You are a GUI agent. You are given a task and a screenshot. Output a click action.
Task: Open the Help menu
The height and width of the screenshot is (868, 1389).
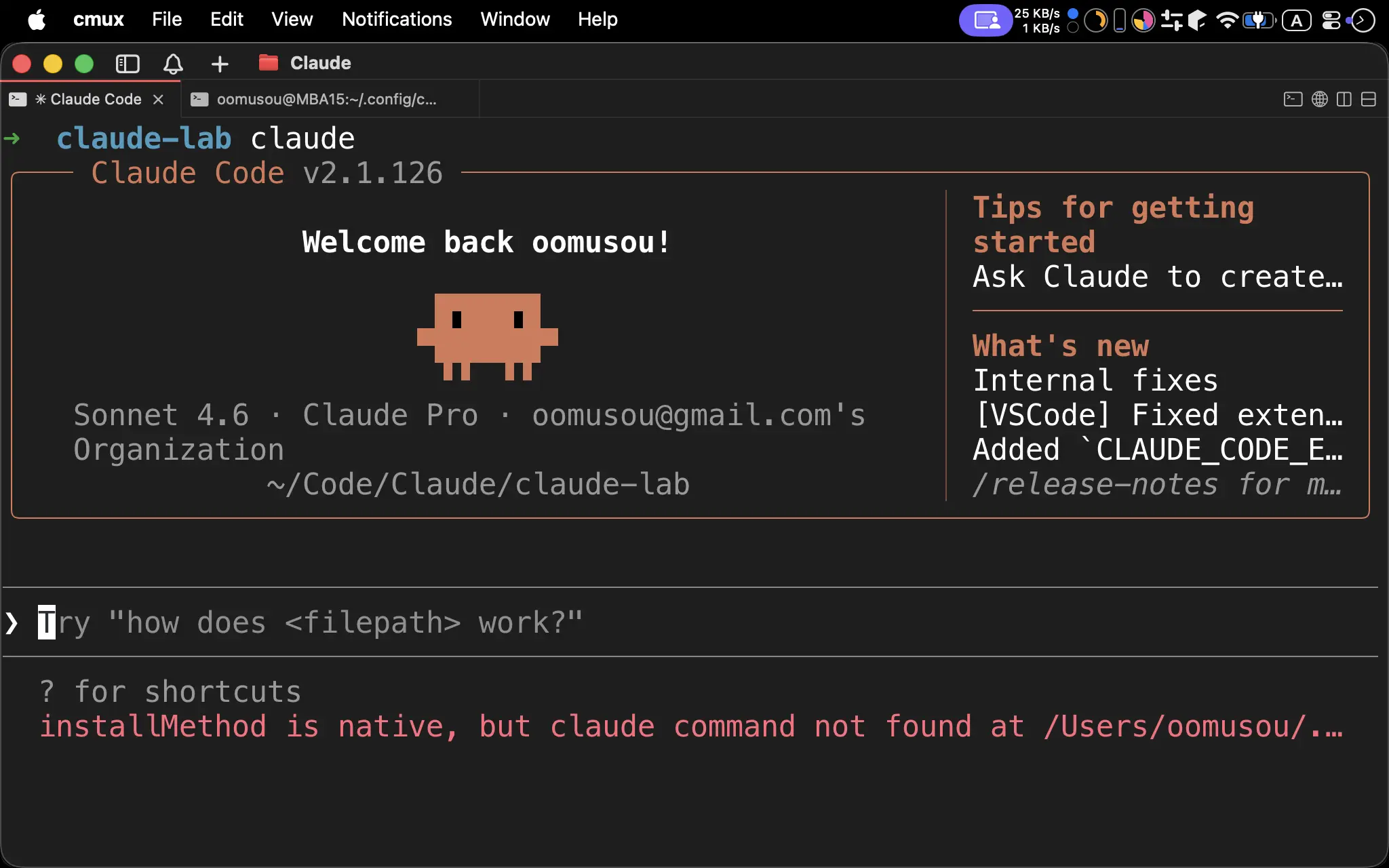click(598, 20)
